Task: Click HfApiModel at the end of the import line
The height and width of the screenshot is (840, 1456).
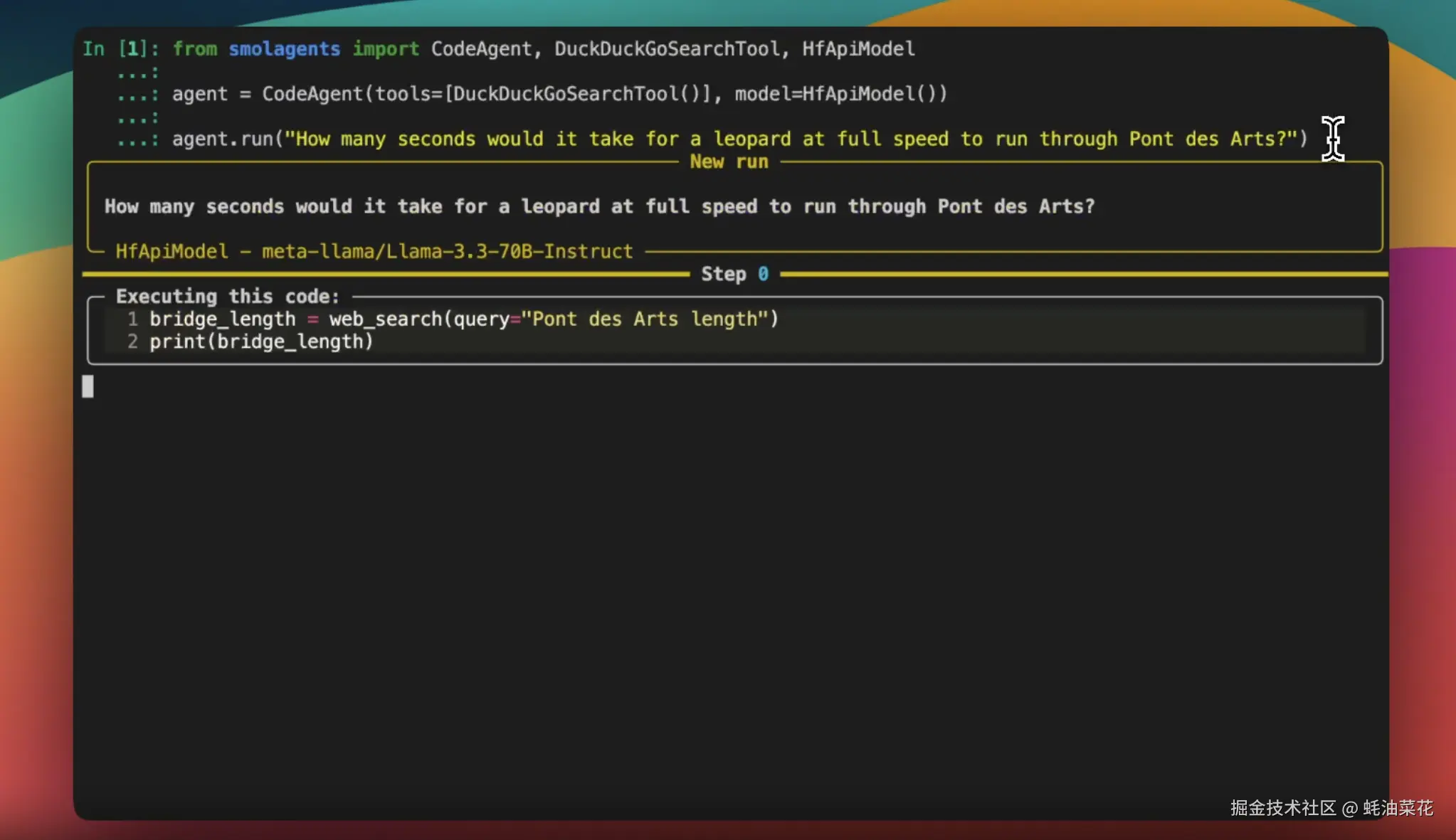Action: click(x=858, y=48)
